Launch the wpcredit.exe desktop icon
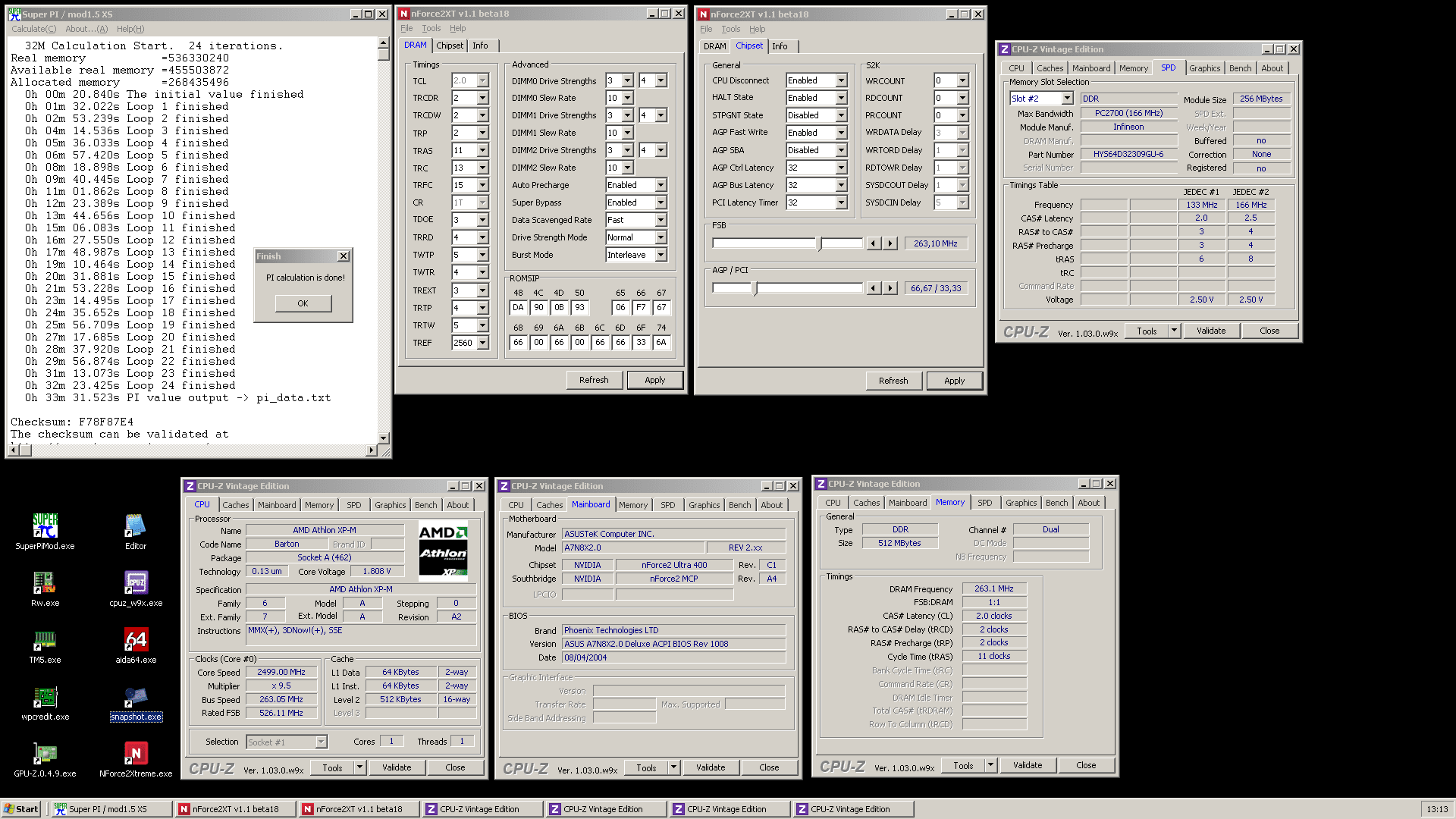This screenshot has width=1456, height=819. tap(45, 702)
